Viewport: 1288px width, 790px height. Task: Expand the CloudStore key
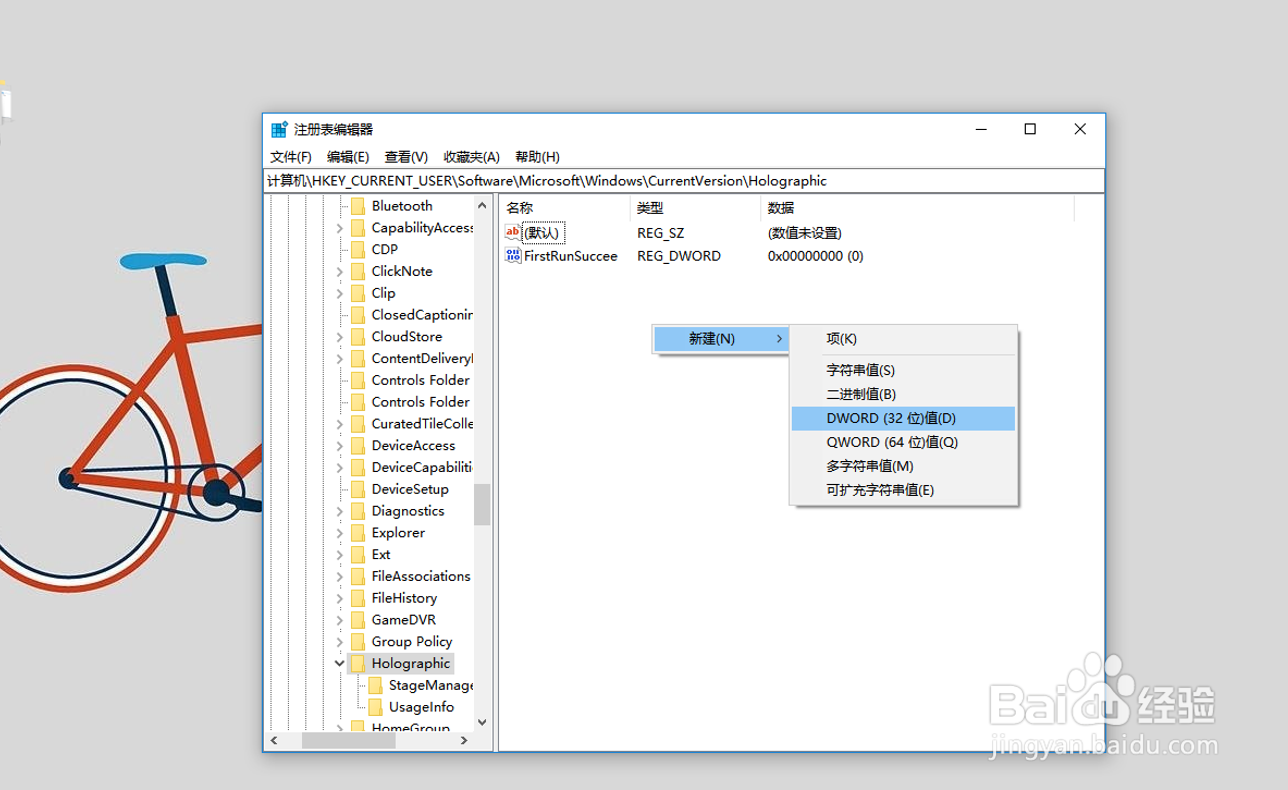(340, 337)
